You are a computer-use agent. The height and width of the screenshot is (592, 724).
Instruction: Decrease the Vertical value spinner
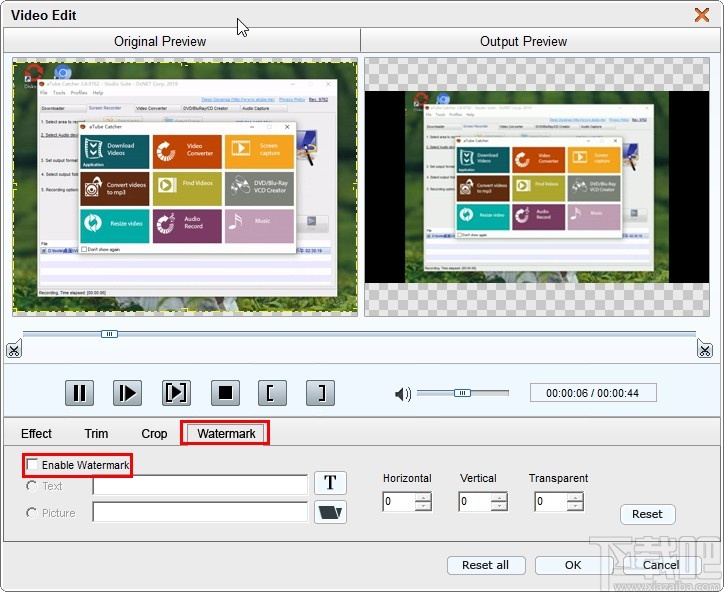point(499,506)
